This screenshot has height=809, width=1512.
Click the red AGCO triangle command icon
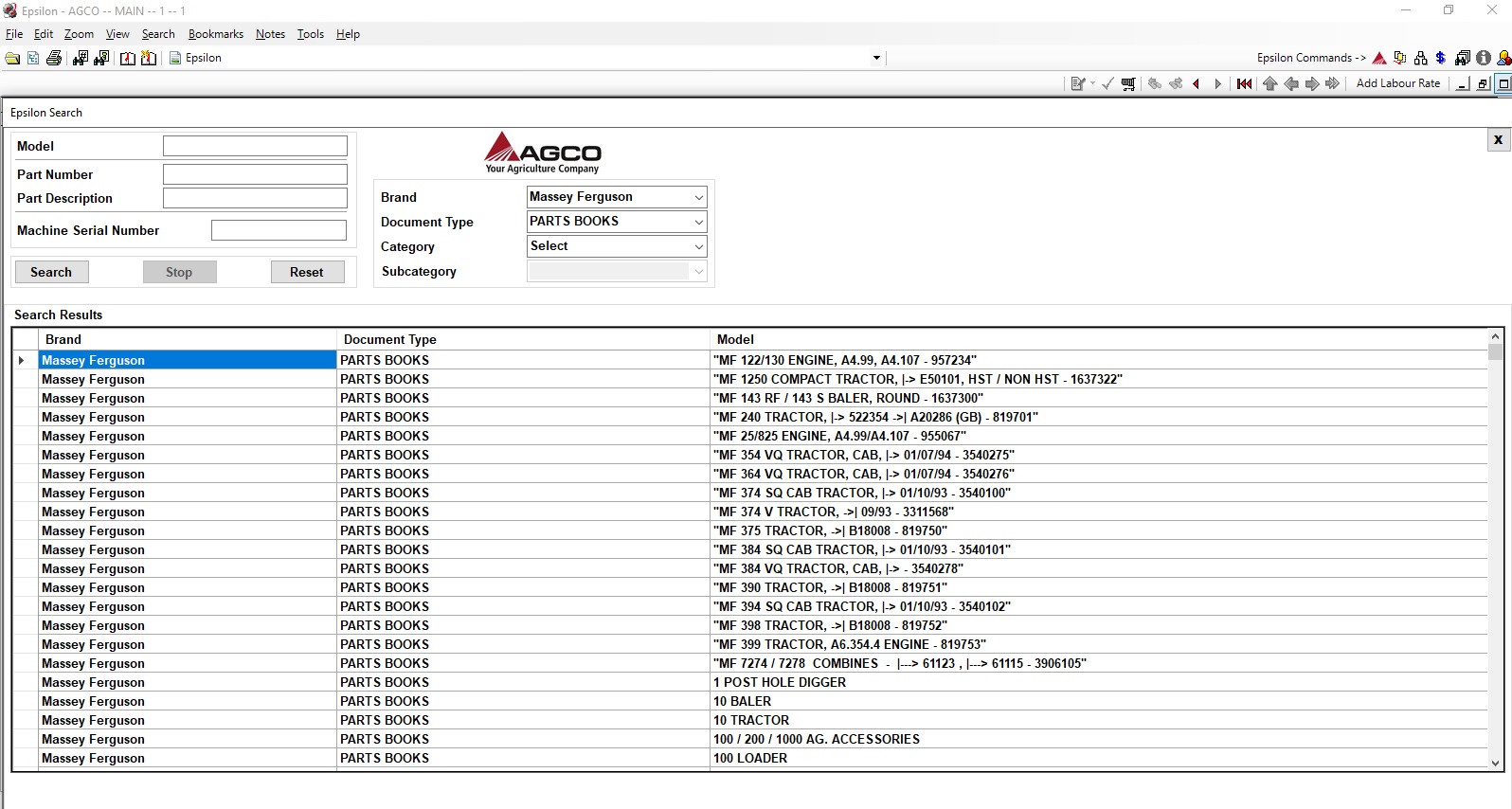[1379, 58]
